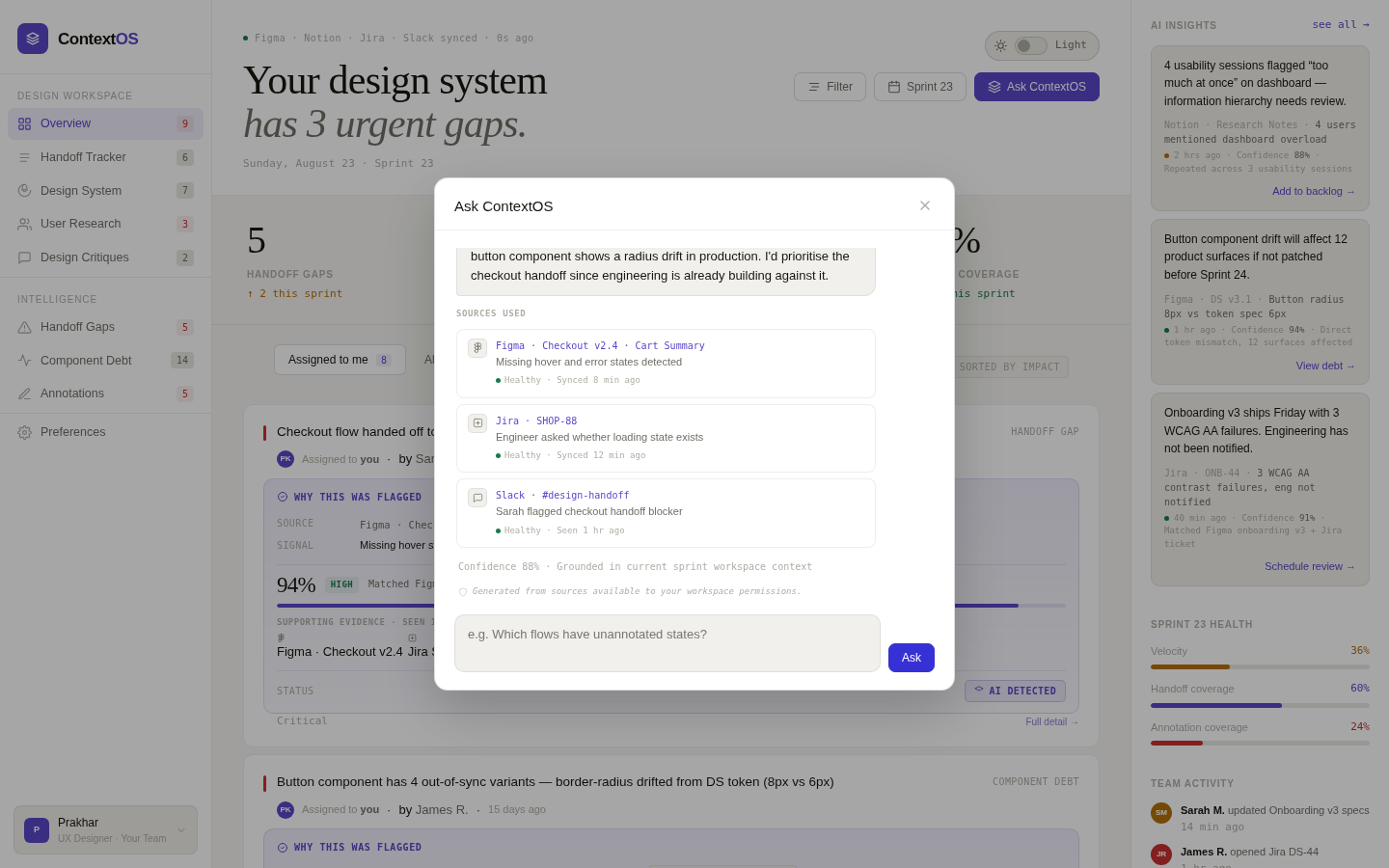Click the PK avatar on Button component card

[286, 810]
